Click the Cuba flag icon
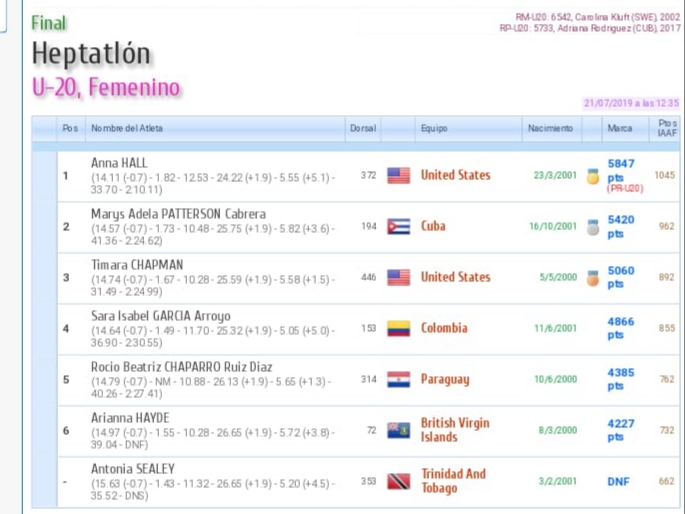Screen dimensions: 685x514 coord(398,226)
